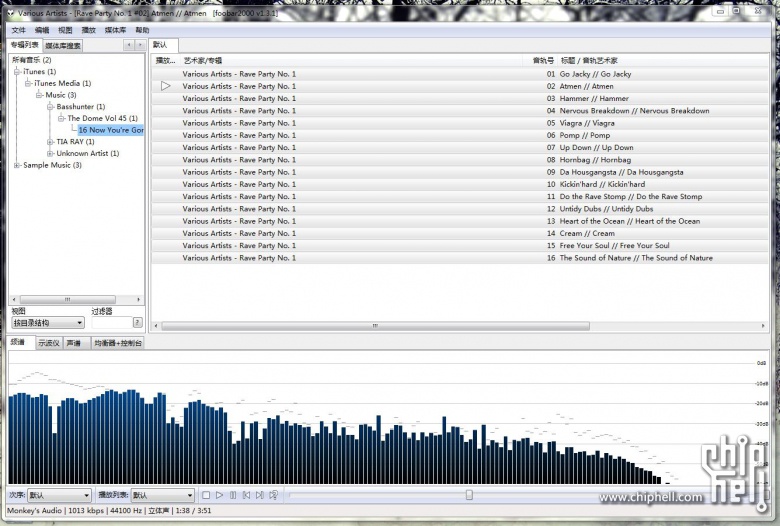The width and height of the screenshot is (780, 526).
Task: Click the 音轨号 column header
Action: pyautogui.click(x=540, y=61)
